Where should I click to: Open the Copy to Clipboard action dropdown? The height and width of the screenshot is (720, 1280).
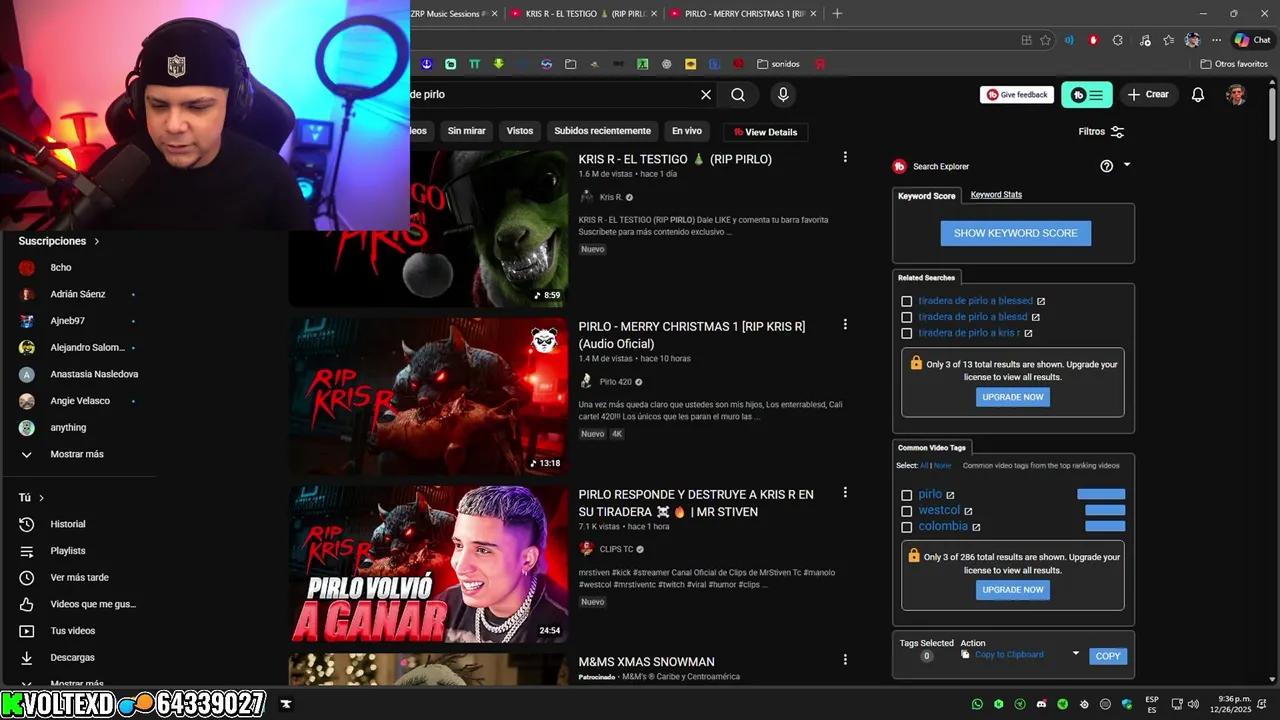click(x=1076, y=654)
